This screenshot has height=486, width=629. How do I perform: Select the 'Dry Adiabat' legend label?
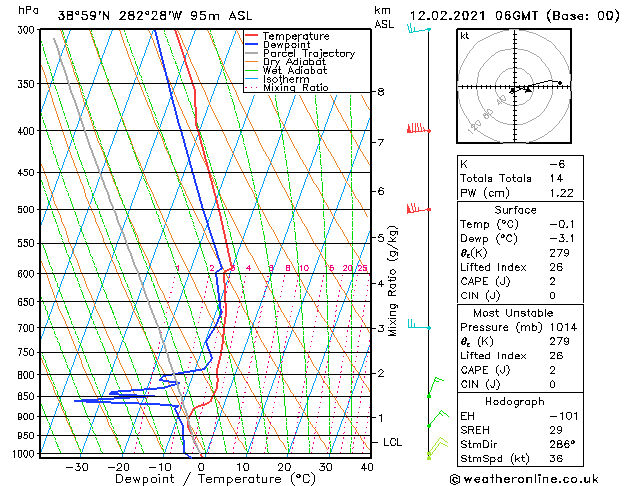click(294, 62)
